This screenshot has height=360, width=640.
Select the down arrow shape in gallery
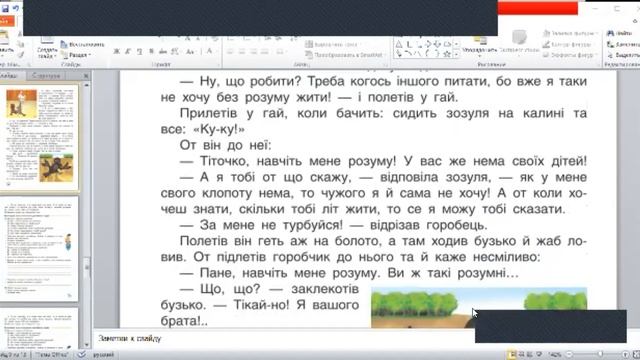coord(437,44)
